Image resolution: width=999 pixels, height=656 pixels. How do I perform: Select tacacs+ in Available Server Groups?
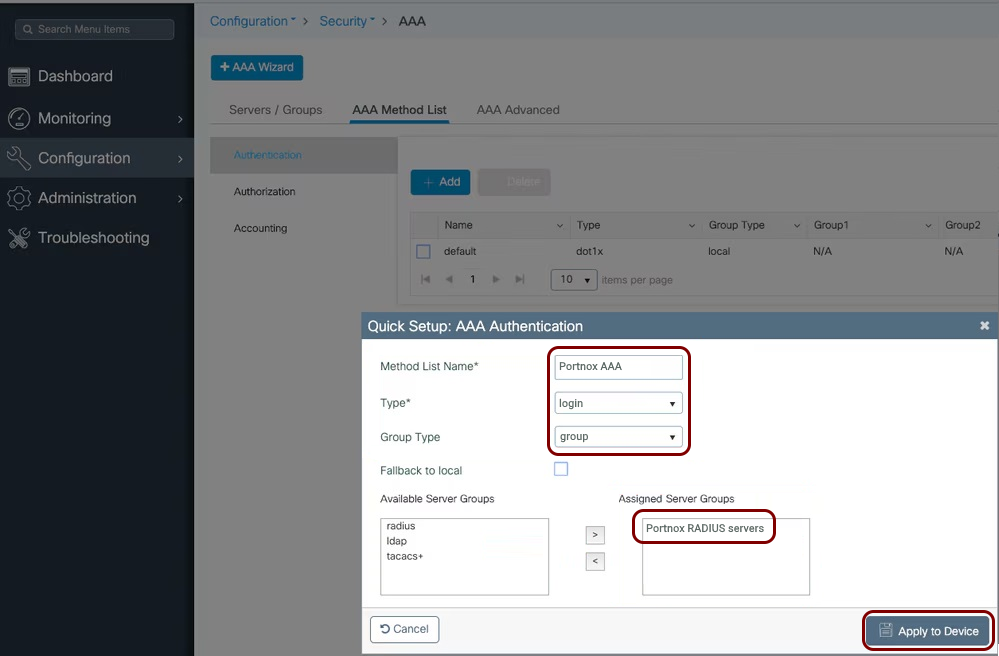click(x=405, y=556)
